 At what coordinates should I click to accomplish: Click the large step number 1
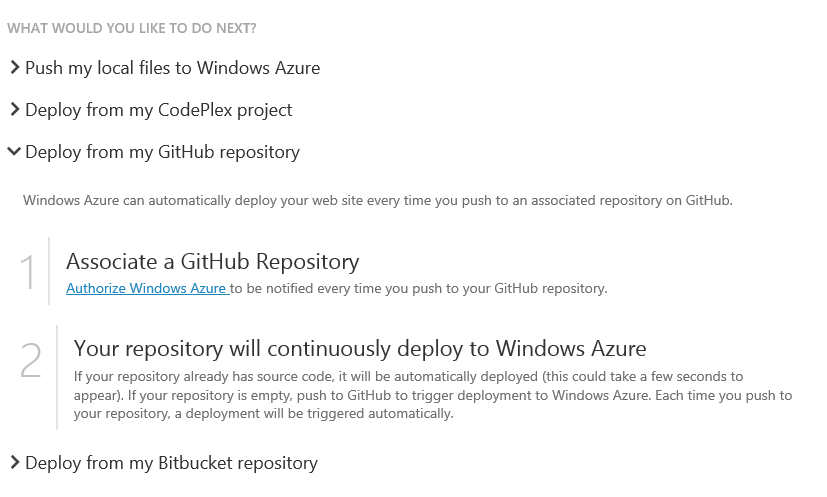pyautogui.click(x=30, y=272)
